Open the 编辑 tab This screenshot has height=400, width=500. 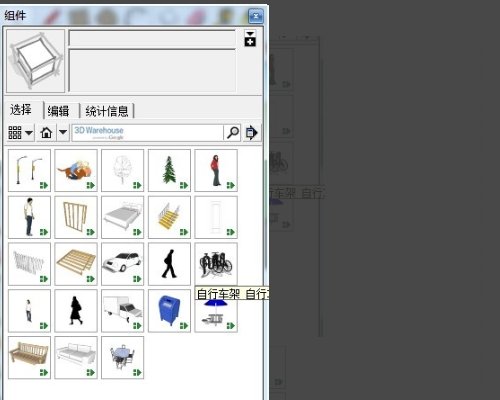59,111
